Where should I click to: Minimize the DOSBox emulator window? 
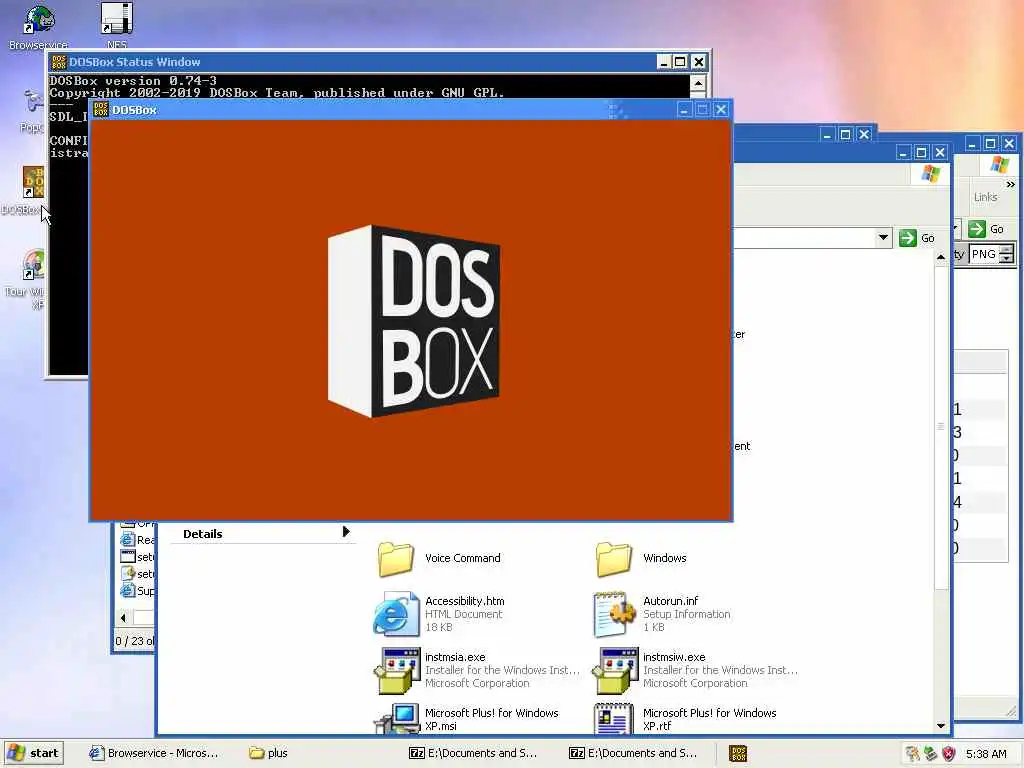point(684,110)
